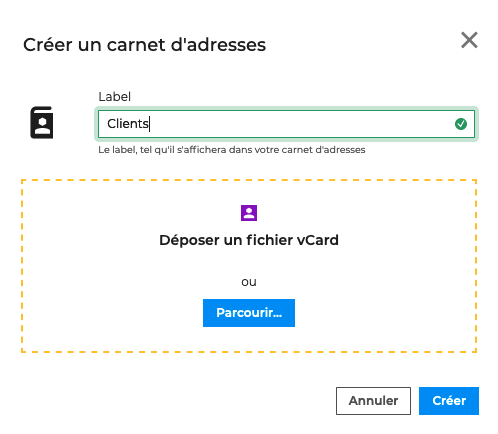The image size is (498, 434).
Task: Click the X icon at dialog corner
Action: point(469,40)
